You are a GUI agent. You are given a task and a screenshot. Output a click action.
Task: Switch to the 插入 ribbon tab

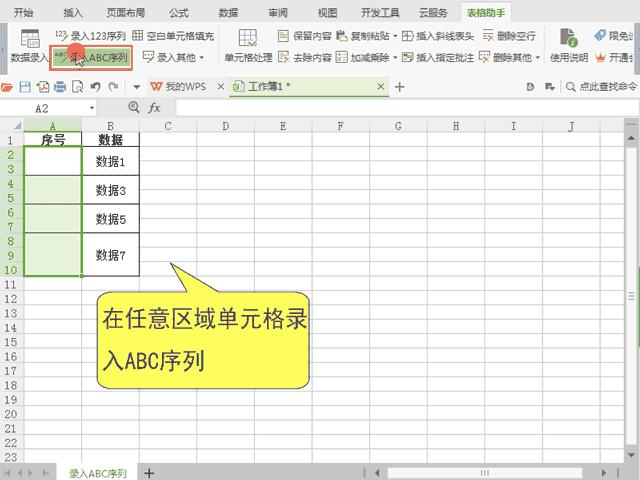point(73,13)
